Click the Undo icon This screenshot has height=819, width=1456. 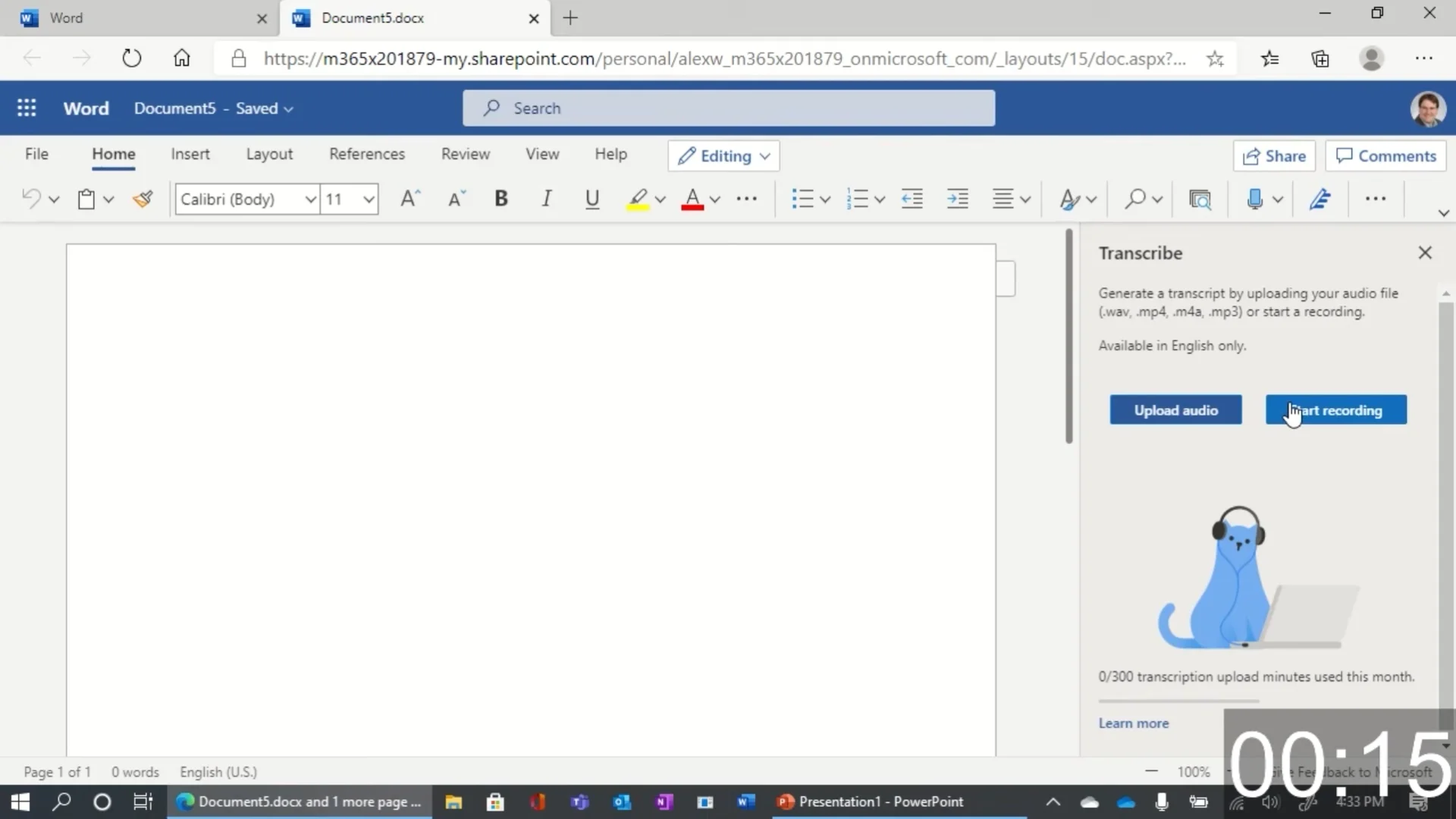click(x=31, y=199)
